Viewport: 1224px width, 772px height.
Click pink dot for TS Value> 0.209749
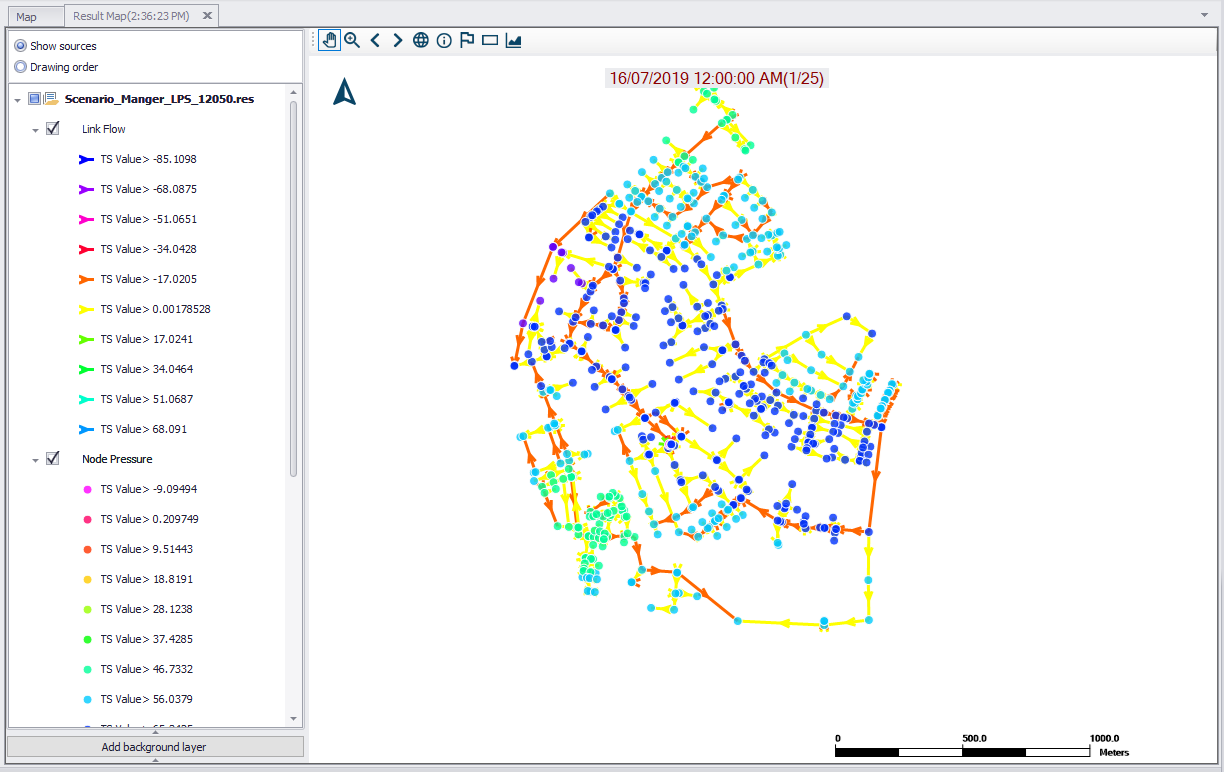[87, 519]
